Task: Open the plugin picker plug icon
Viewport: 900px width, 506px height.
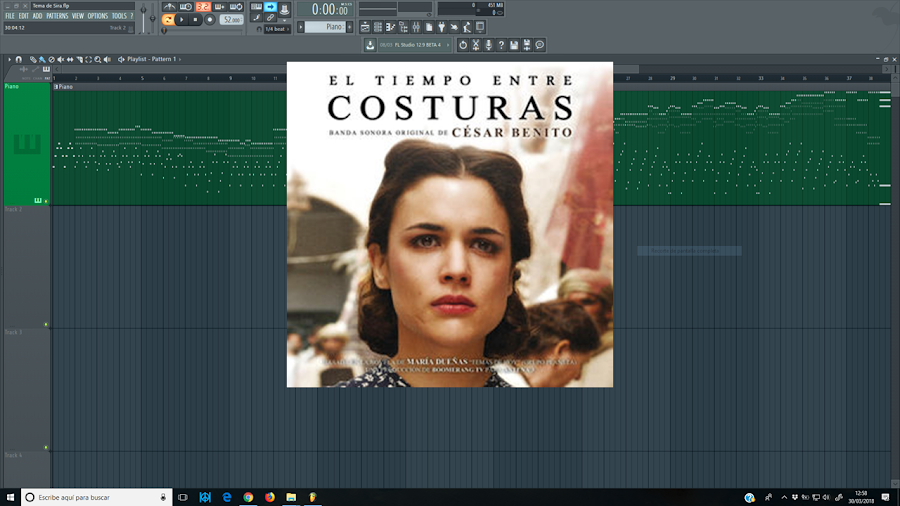Action: (x=441, y=27)
